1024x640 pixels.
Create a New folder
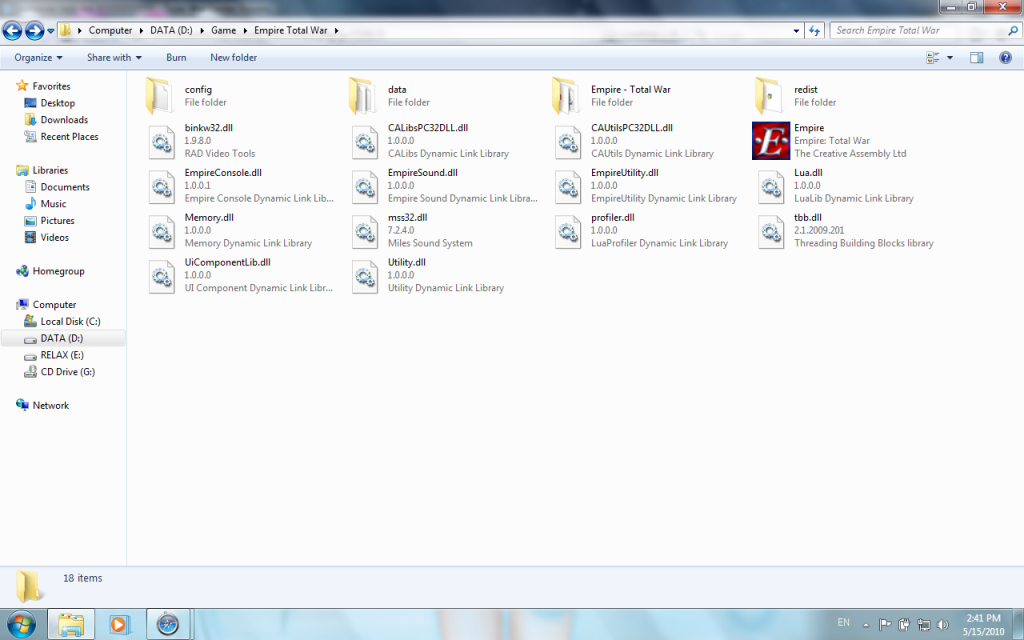tap(233, 58)
